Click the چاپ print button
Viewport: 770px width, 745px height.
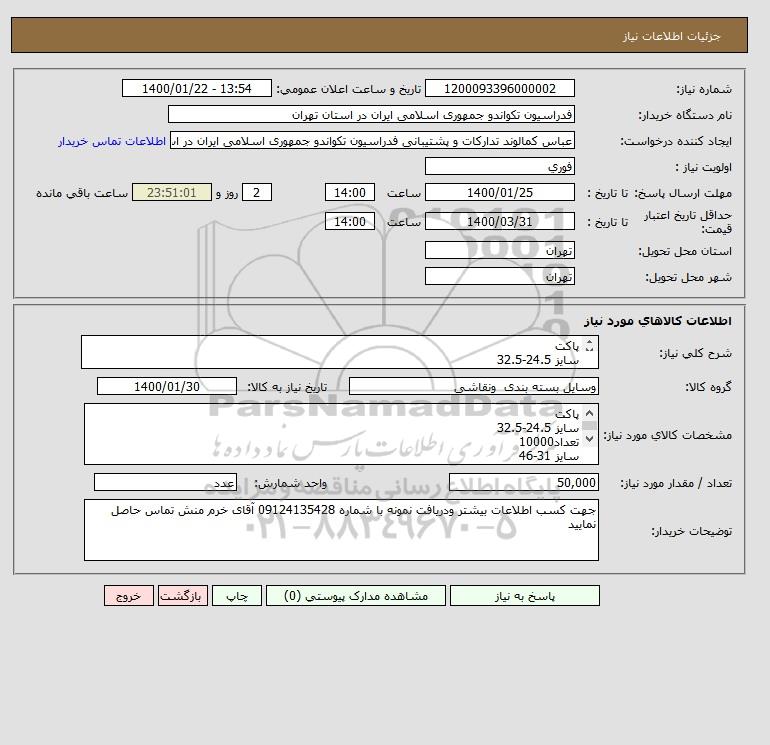237,596
